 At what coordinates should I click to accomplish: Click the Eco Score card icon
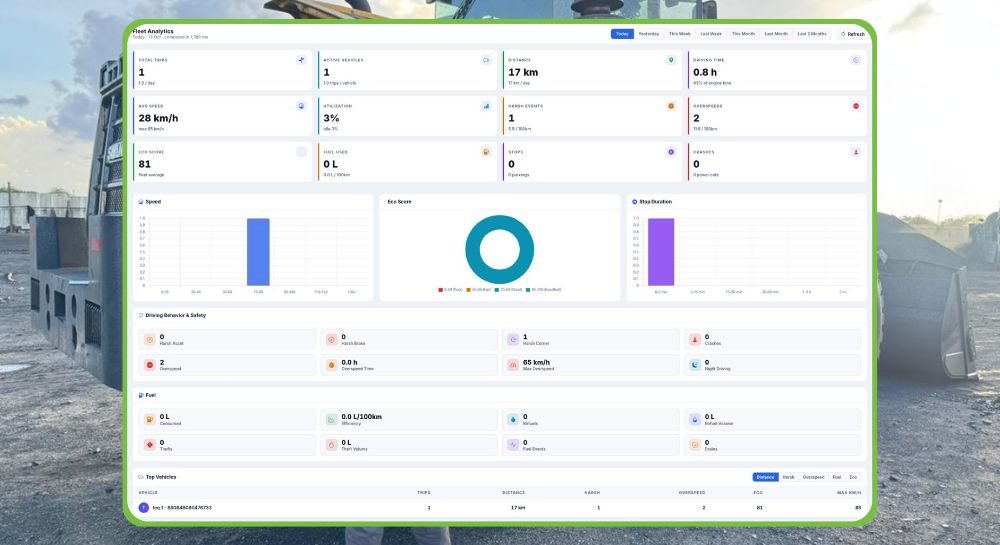point(302,152)
